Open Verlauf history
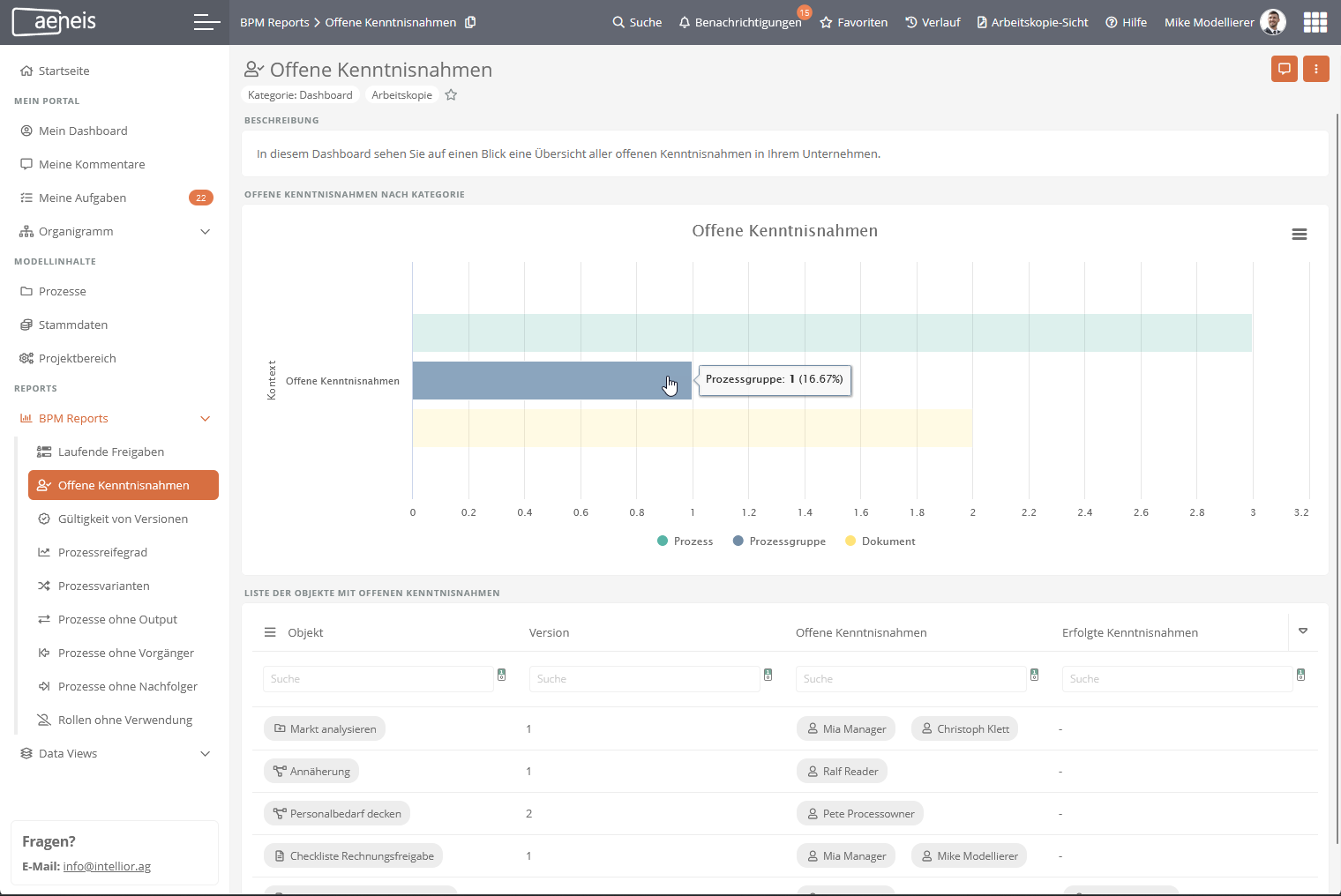Viewport: 1341px width, 896px height. pos(933,22)
